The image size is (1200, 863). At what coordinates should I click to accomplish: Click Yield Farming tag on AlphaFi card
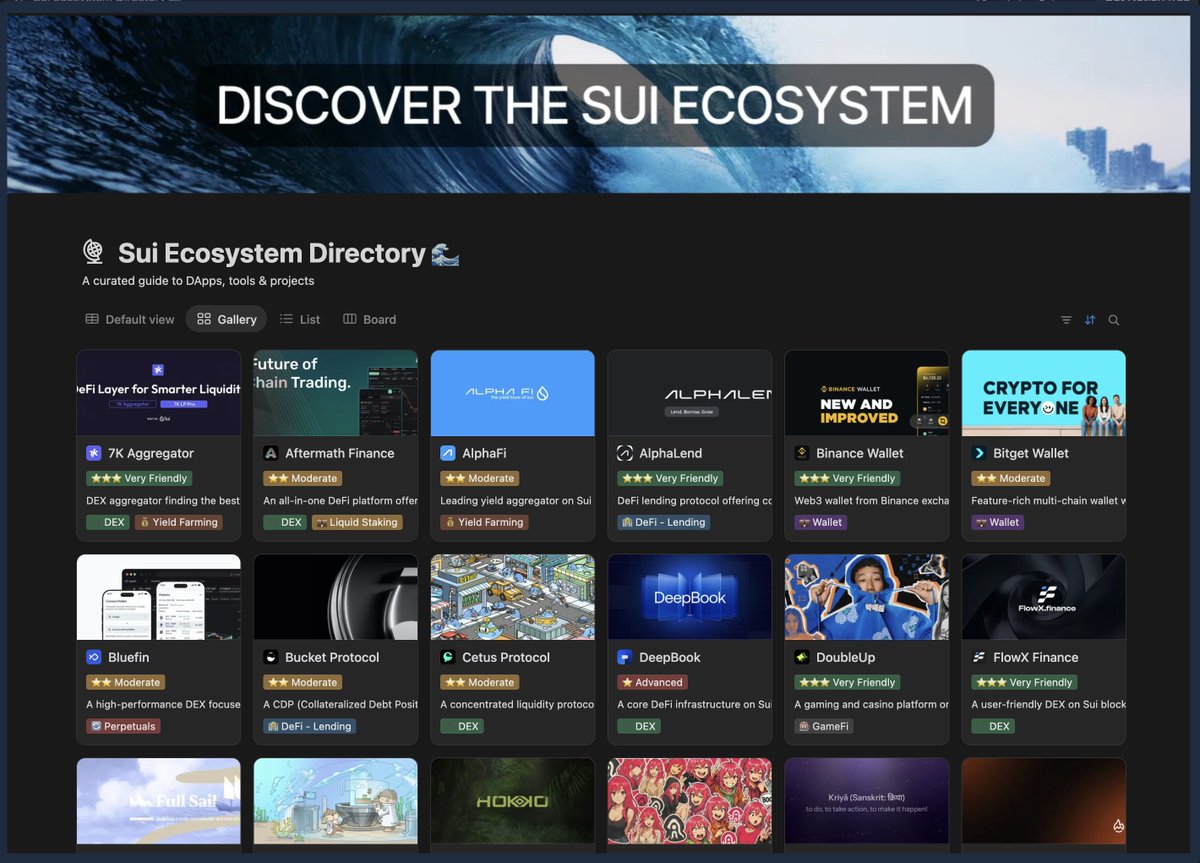click(x=484, y=522)
